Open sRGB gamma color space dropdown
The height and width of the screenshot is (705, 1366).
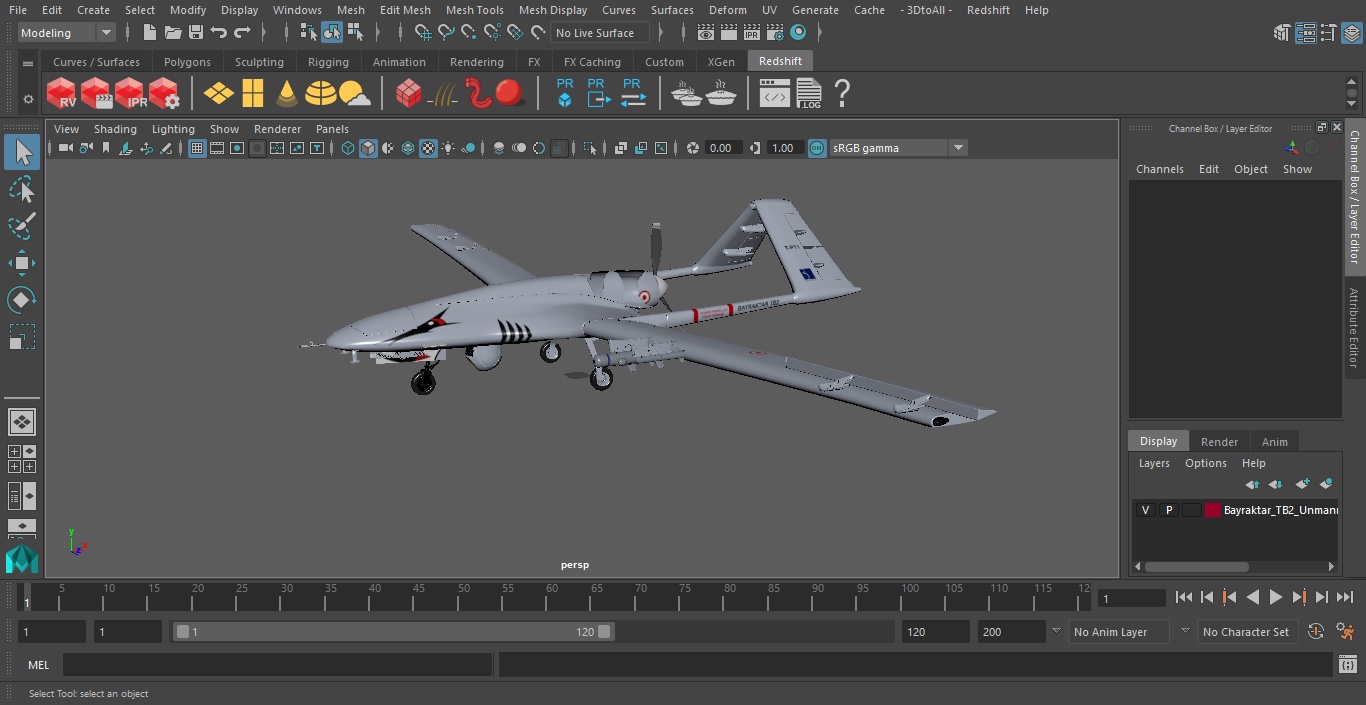tap(898, 148)
